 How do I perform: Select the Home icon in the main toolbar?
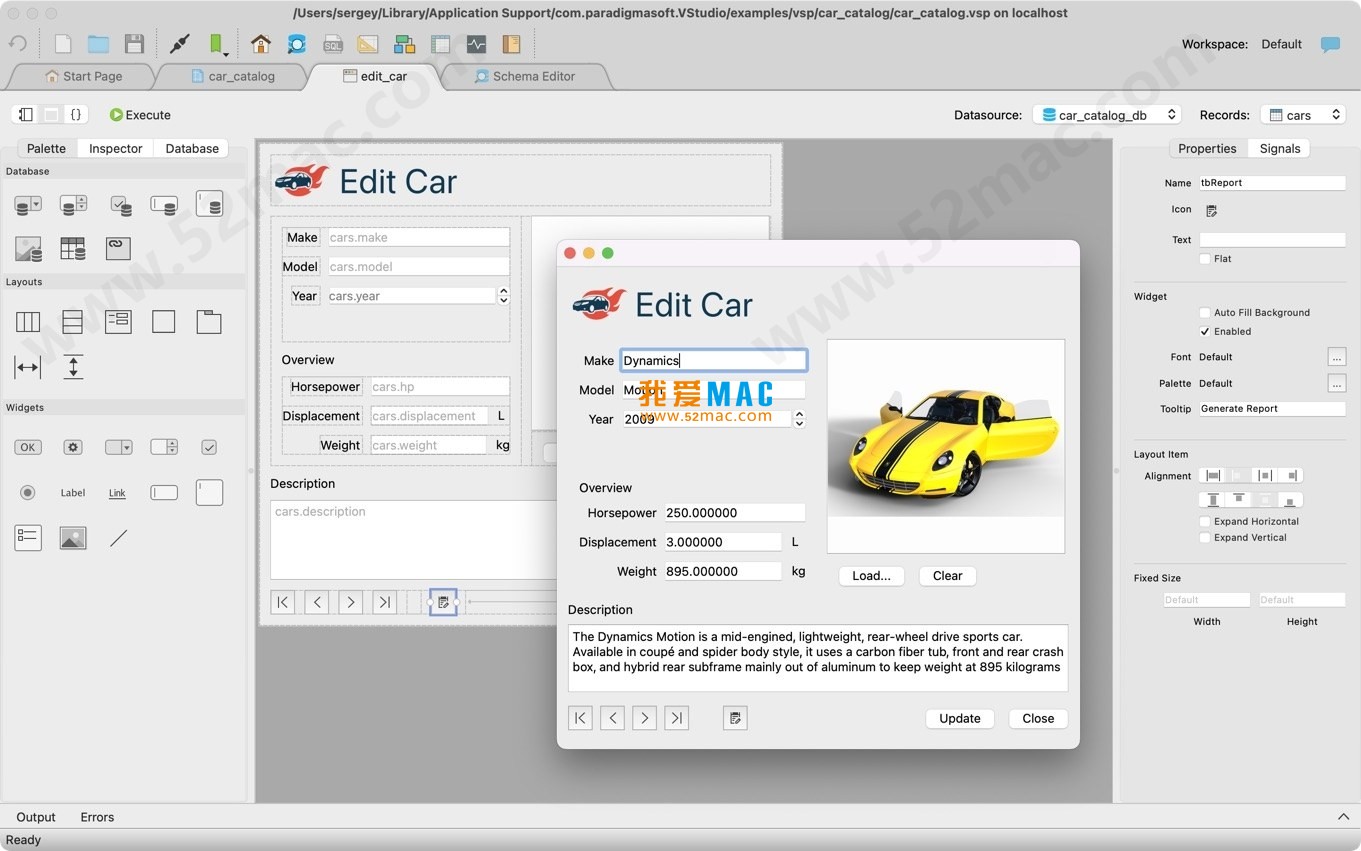click(x=260, y=44)
